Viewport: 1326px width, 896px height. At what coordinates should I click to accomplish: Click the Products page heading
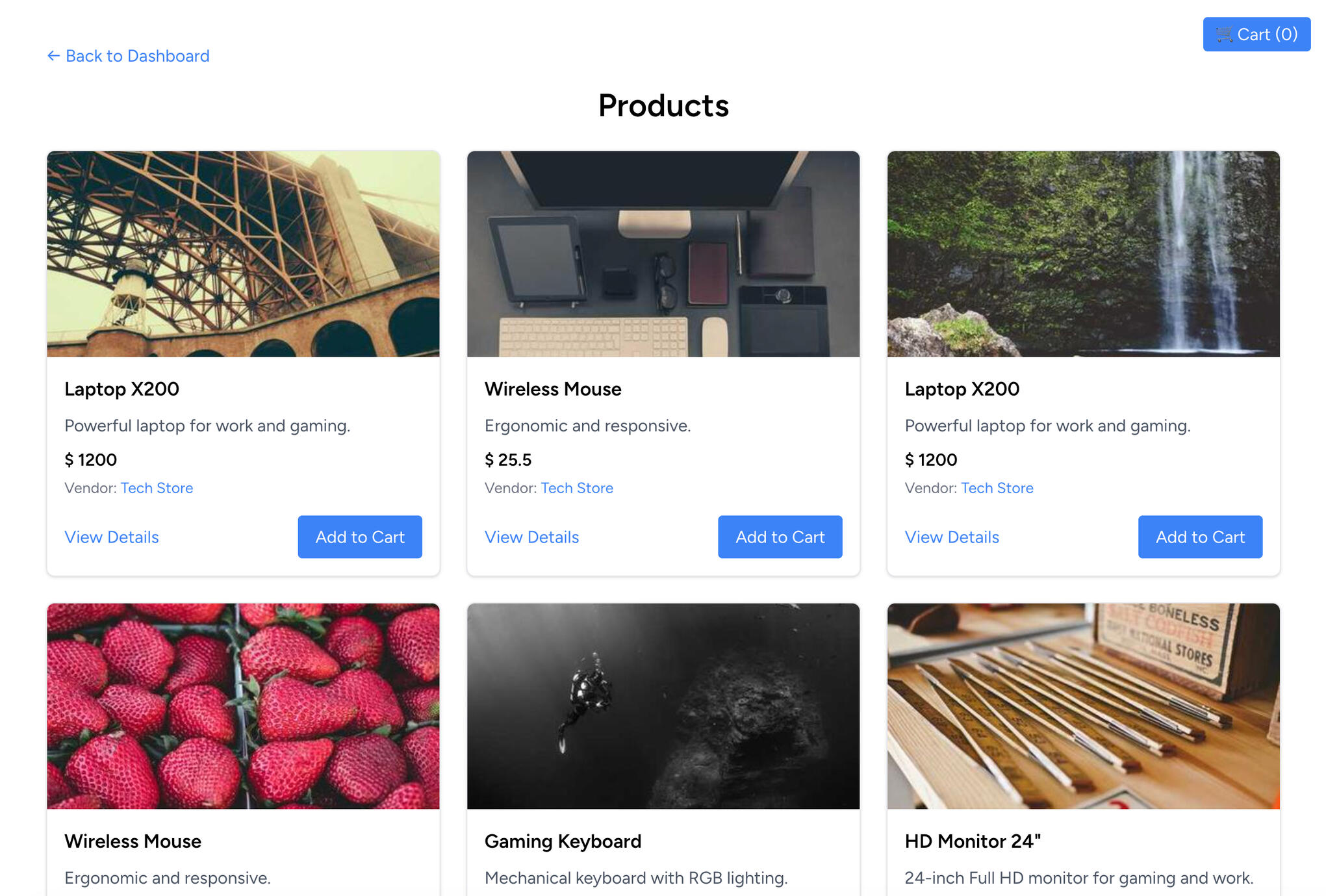663,105
